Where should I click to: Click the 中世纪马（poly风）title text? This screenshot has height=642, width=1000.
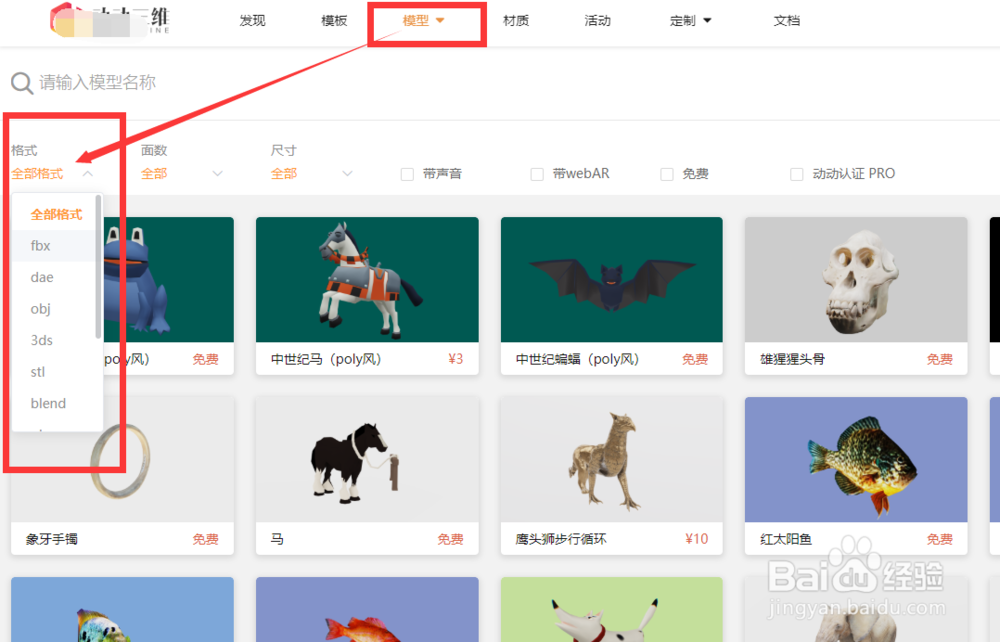pos(326,359)
